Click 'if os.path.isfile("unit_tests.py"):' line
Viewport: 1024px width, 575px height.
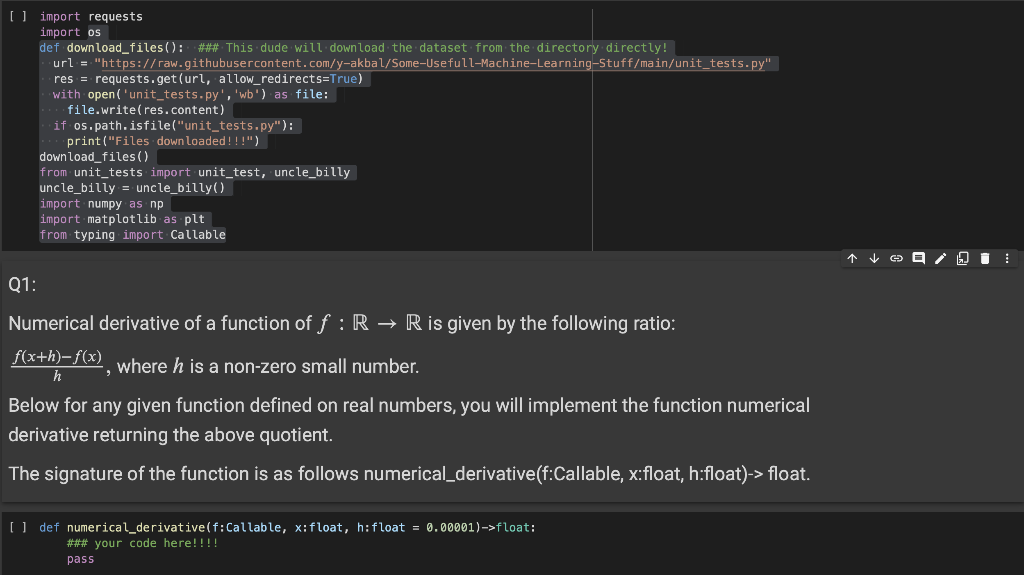[x=174, y=125]
